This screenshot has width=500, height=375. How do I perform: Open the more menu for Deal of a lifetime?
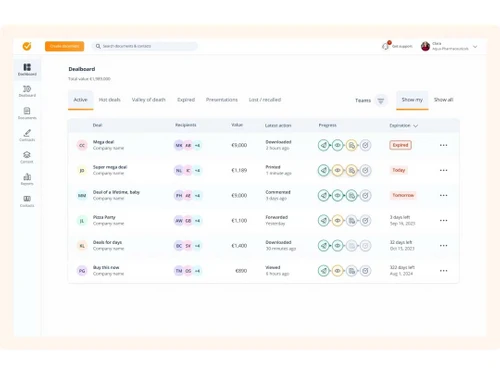tap(443, 195)
